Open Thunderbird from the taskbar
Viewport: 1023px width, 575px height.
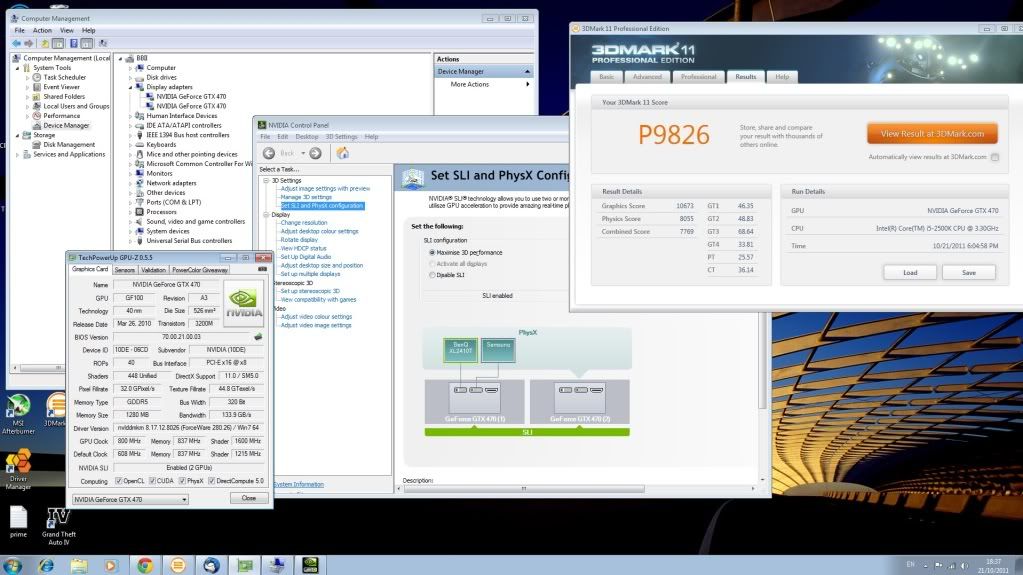[x=211, y=565]
